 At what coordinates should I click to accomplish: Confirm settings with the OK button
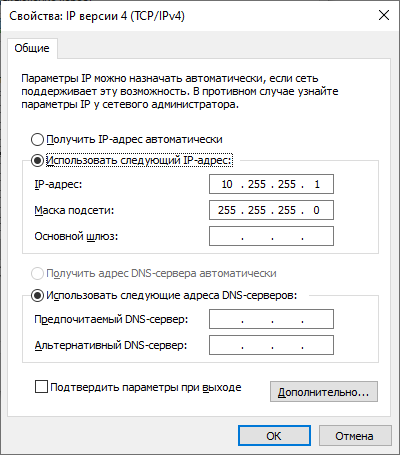pyautogui.click(x=274, y=436)
